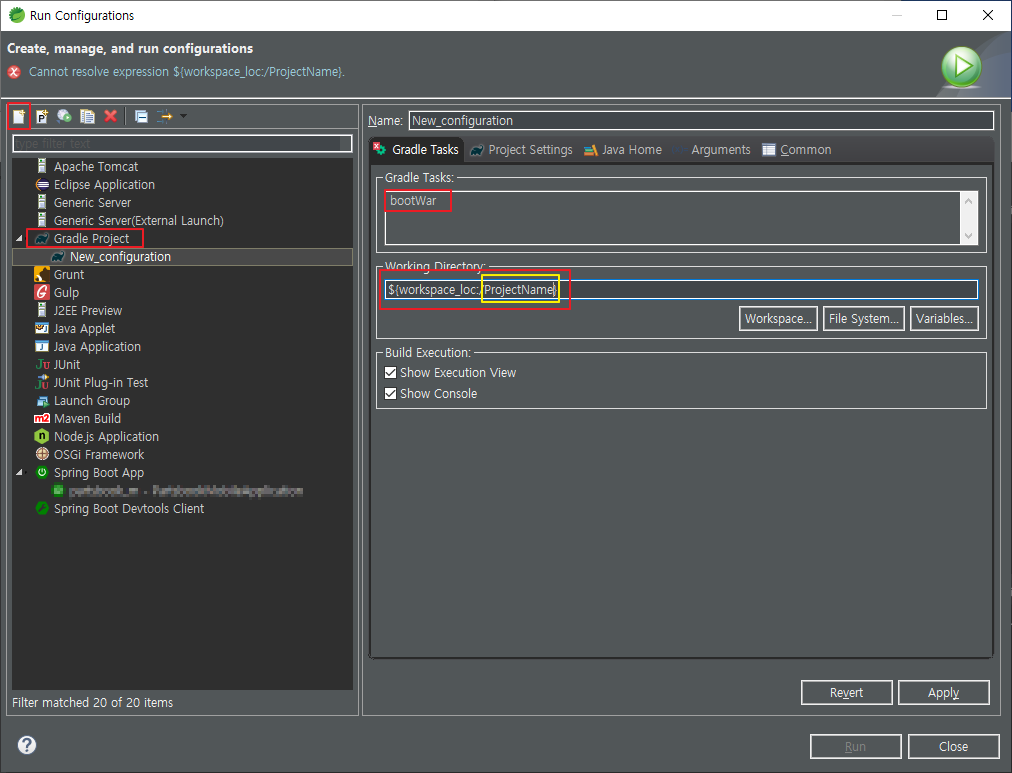The height and width of the screenshot is (773, 1012).
Task: Switch to the Project Settings tab
Action: [x=521, y=150]
